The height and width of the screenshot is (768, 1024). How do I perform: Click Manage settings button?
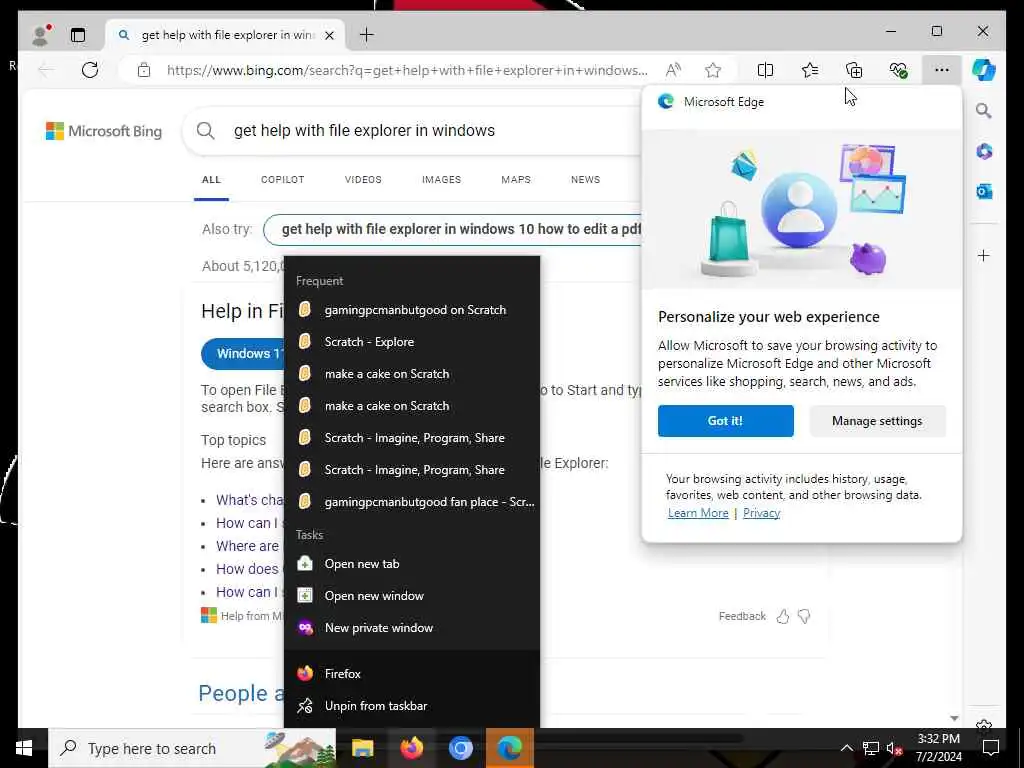(x=877, y=421)
